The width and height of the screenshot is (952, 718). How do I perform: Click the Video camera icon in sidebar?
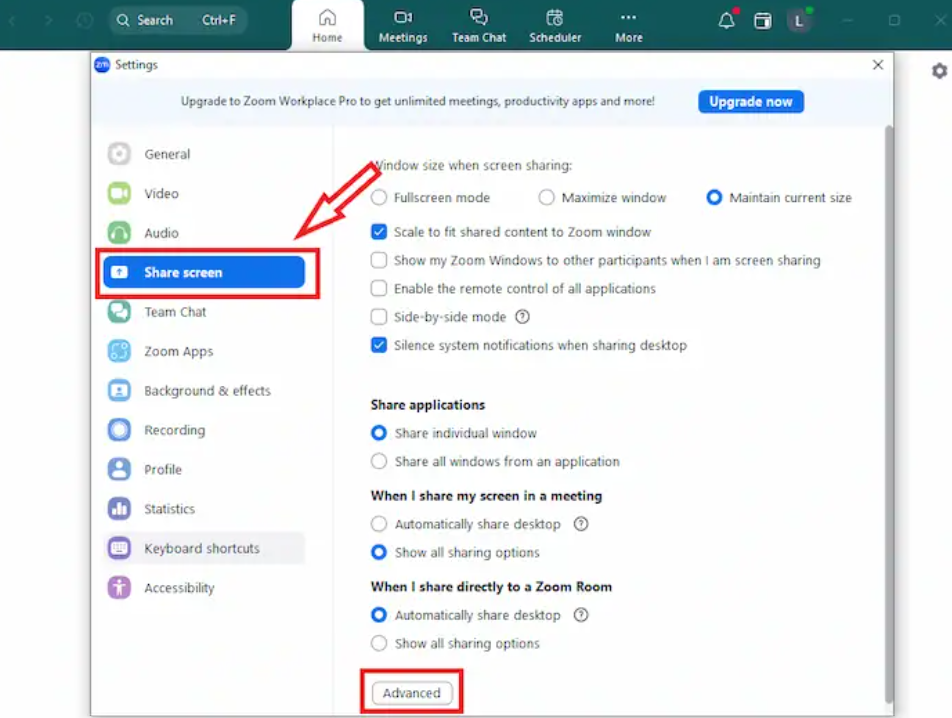coord(119,194)
